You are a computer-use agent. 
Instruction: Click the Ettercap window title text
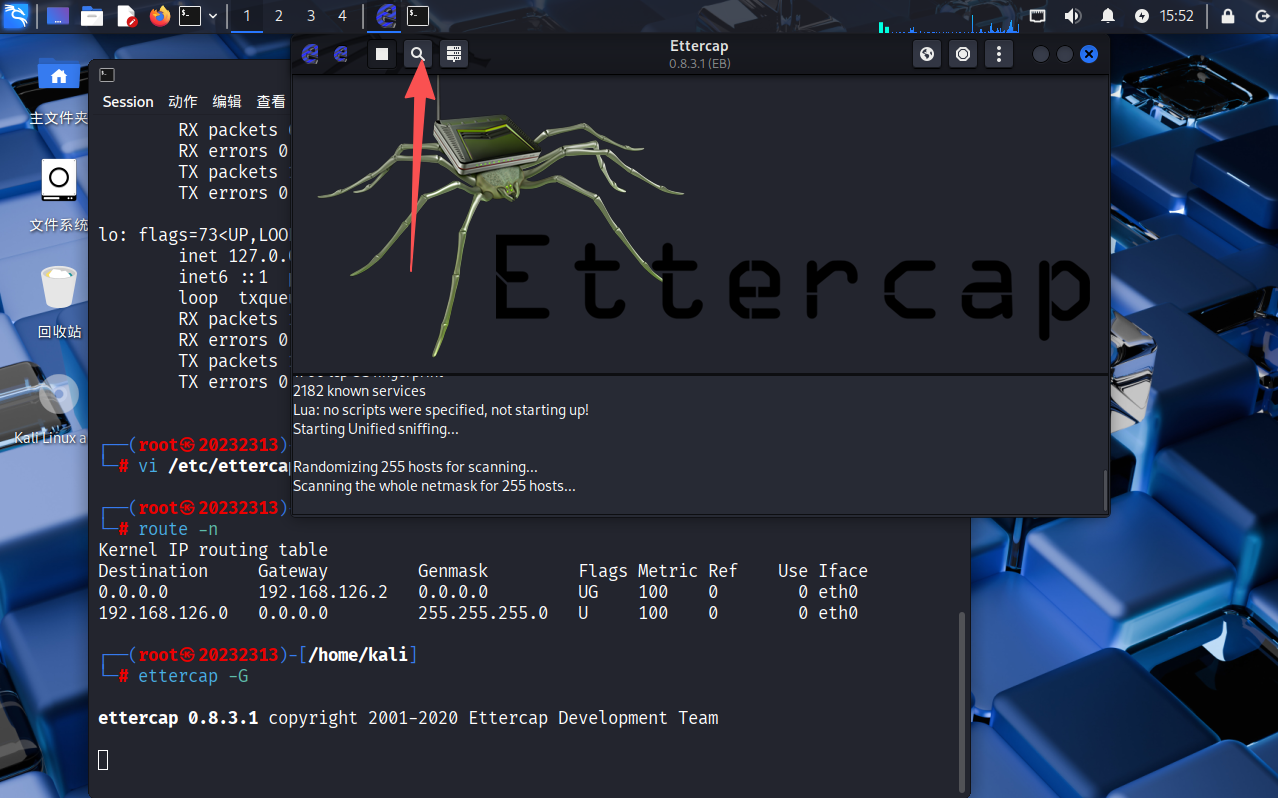(x=700, y=45)
